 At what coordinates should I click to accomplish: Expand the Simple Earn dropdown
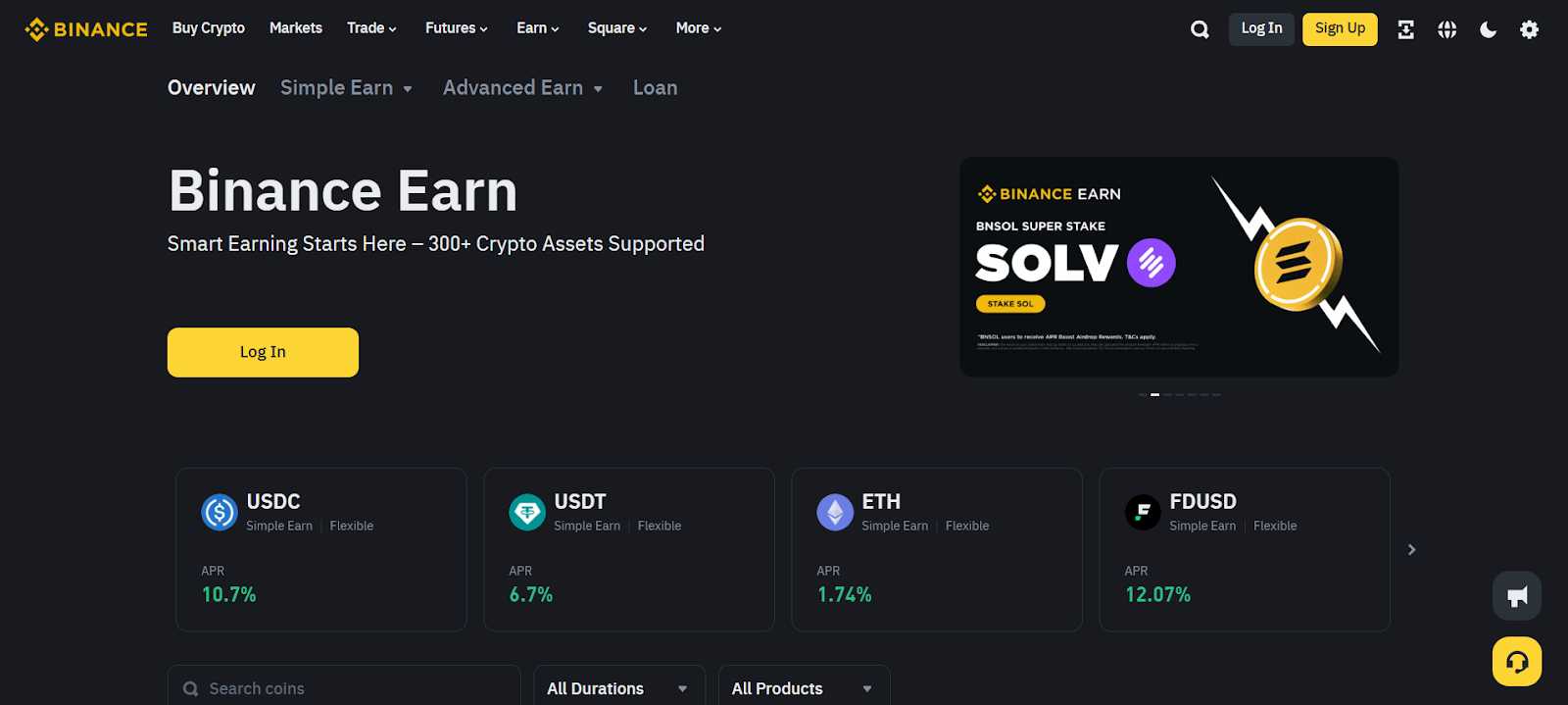[346, 88]
